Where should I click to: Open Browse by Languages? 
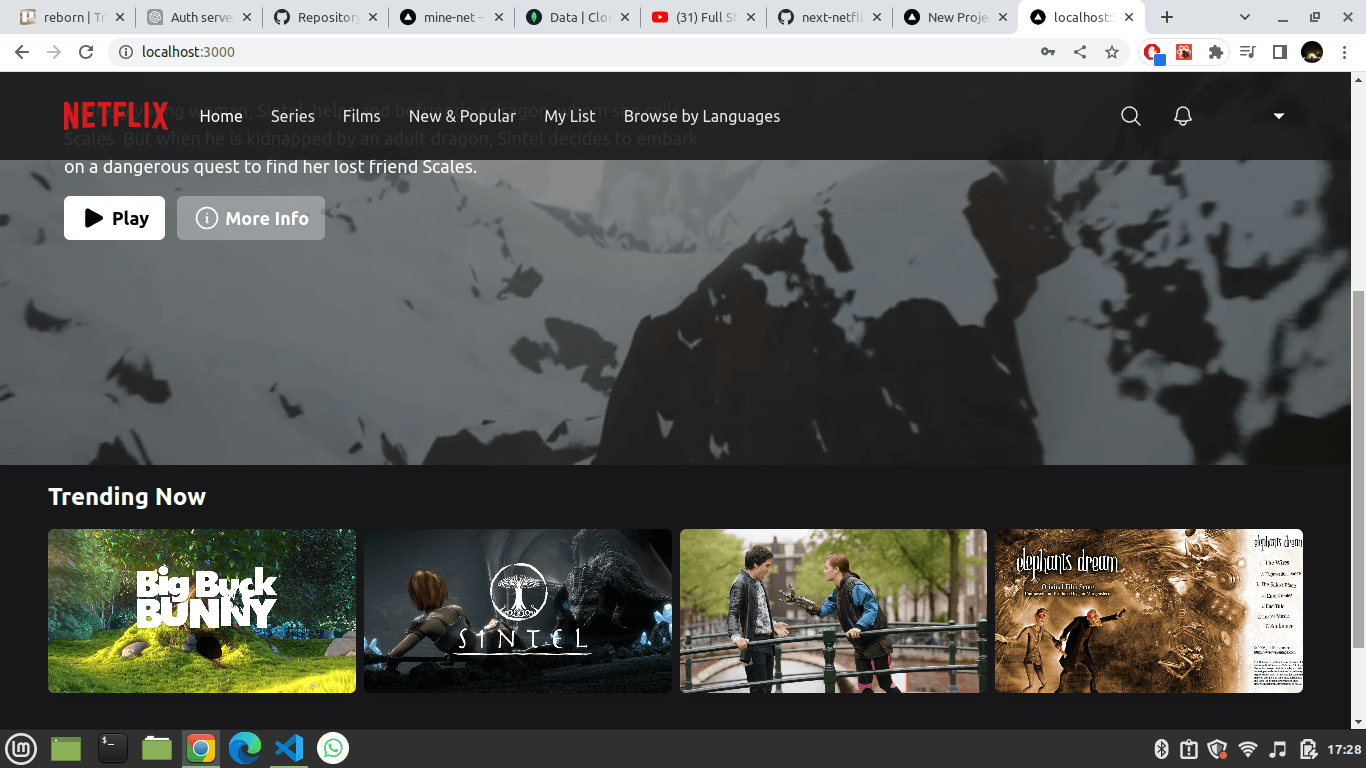[x=701, y=116]
